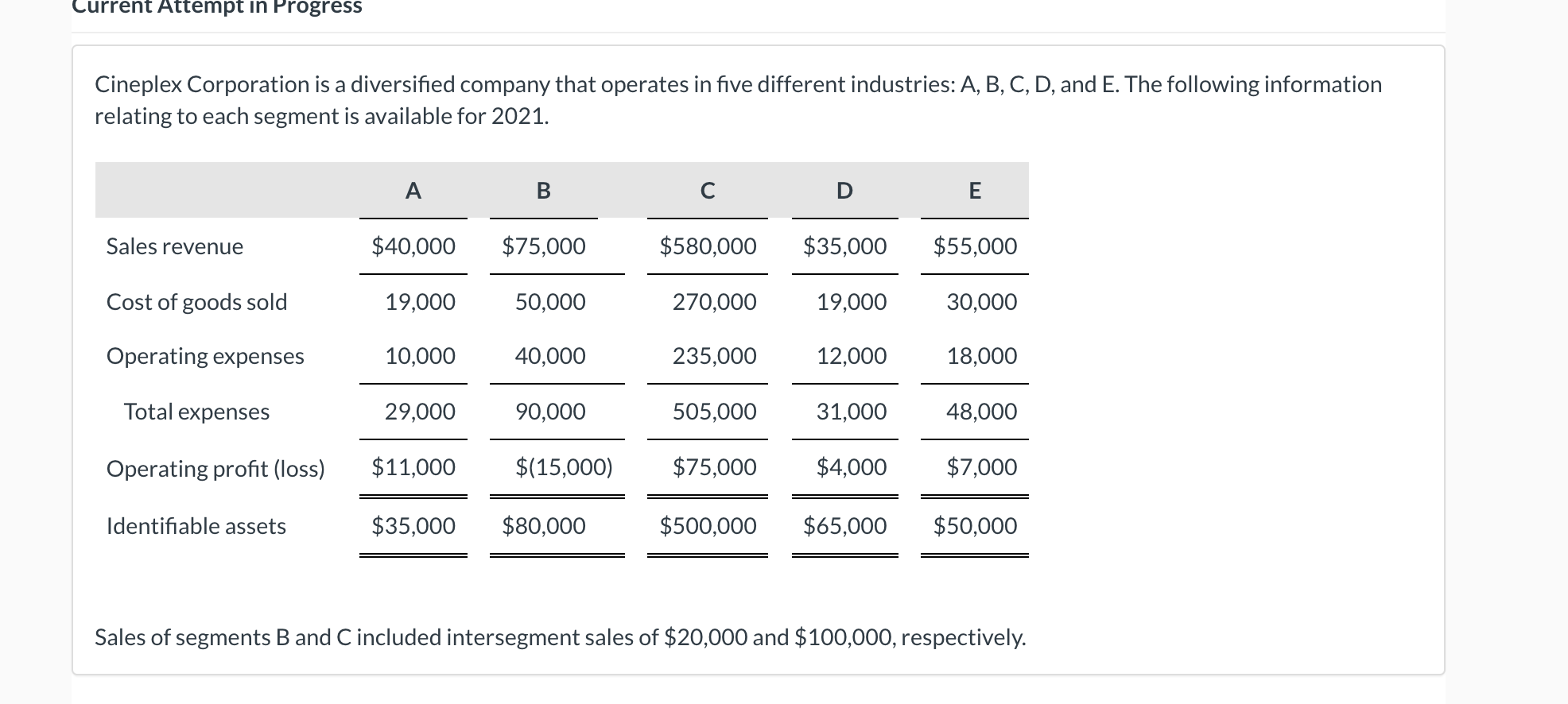The height and width of the screenshot is (704, 1568).
Task: Select column header B in the table
Action: [544, 190]
